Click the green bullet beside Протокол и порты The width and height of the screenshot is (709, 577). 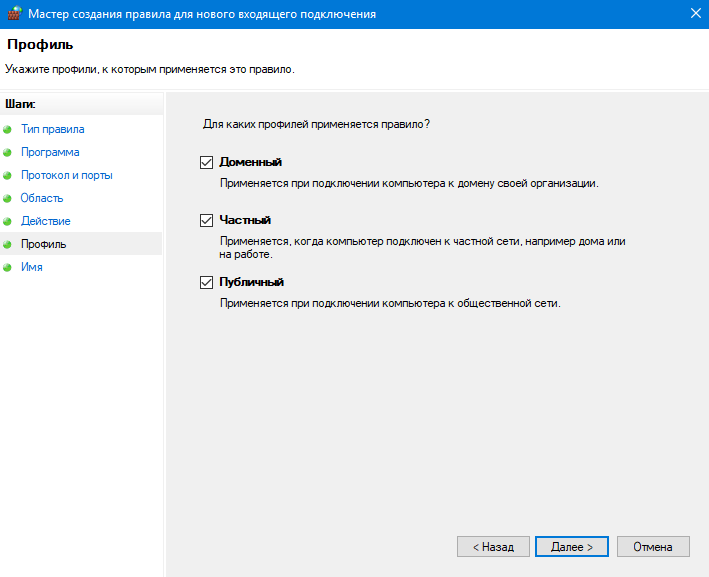pos(8,176)
